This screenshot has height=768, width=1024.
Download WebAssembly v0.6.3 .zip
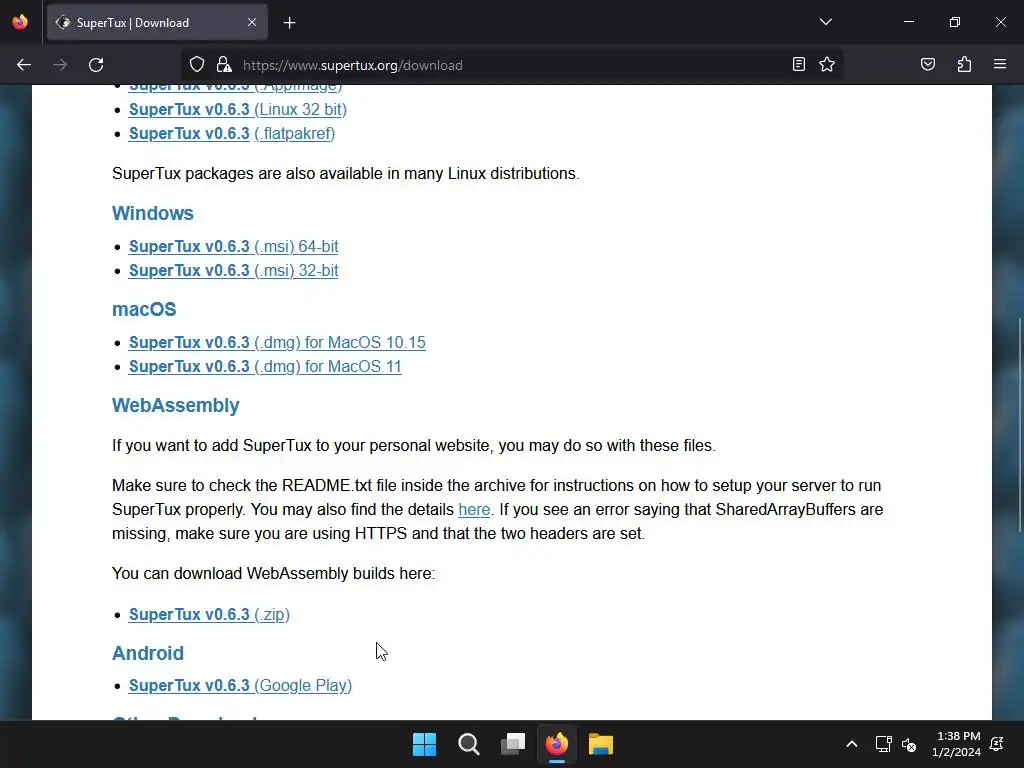tap(209, 615)
